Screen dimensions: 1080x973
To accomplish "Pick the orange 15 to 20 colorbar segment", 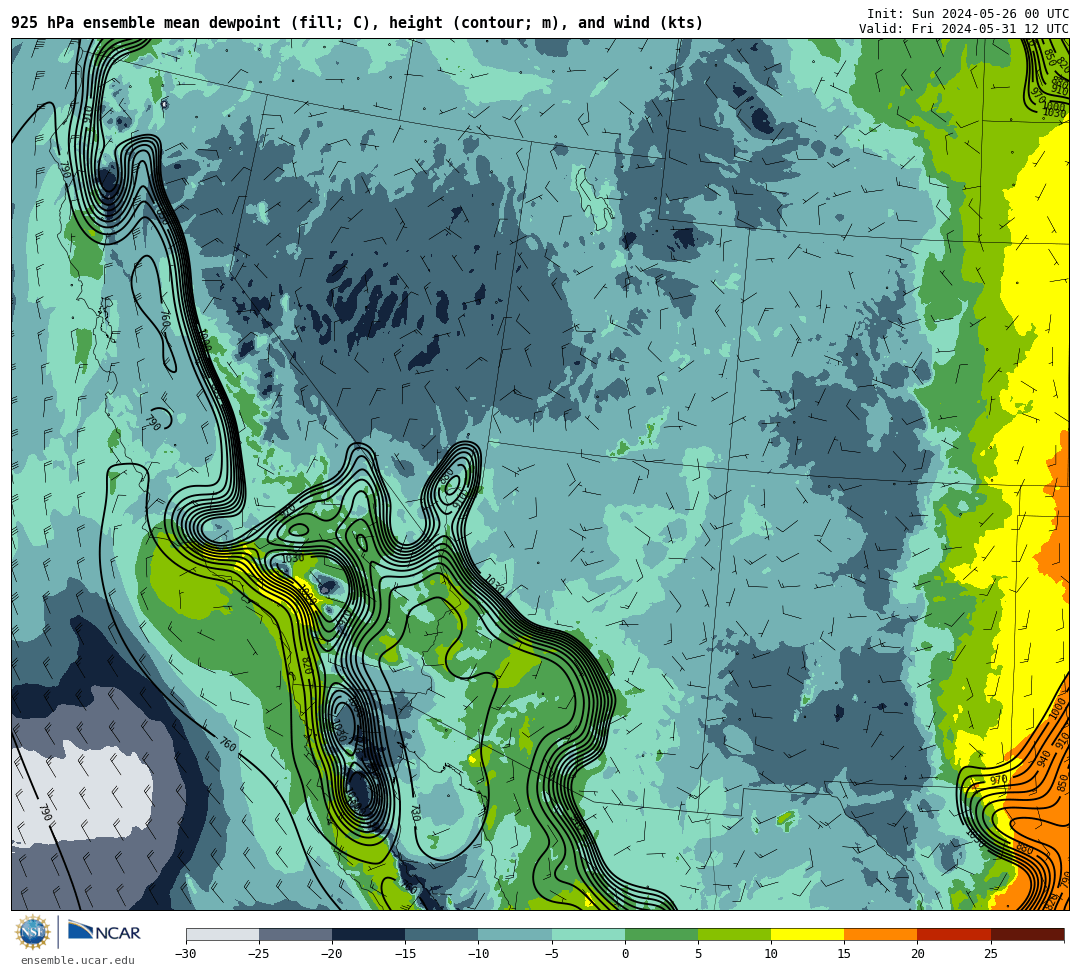I will [881, 934].
